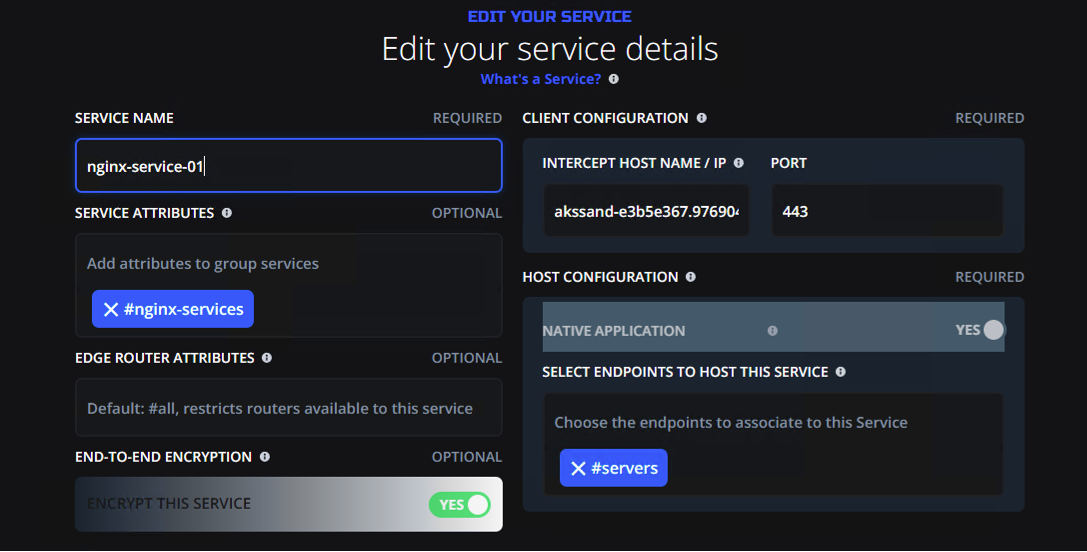
Task: Click the Edge Router Attributes input field
Action: click(288, 408)
